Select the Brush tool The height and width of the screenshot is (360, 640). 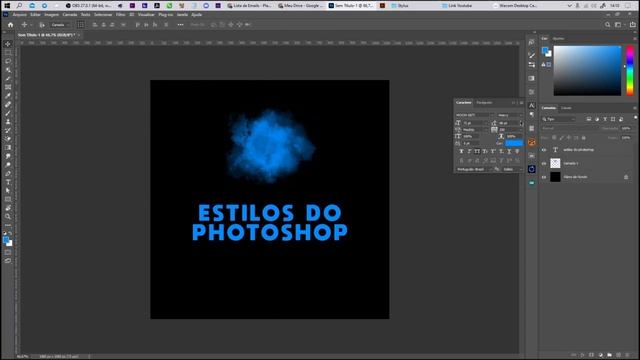pyautogui.click(x=8, y=113)
